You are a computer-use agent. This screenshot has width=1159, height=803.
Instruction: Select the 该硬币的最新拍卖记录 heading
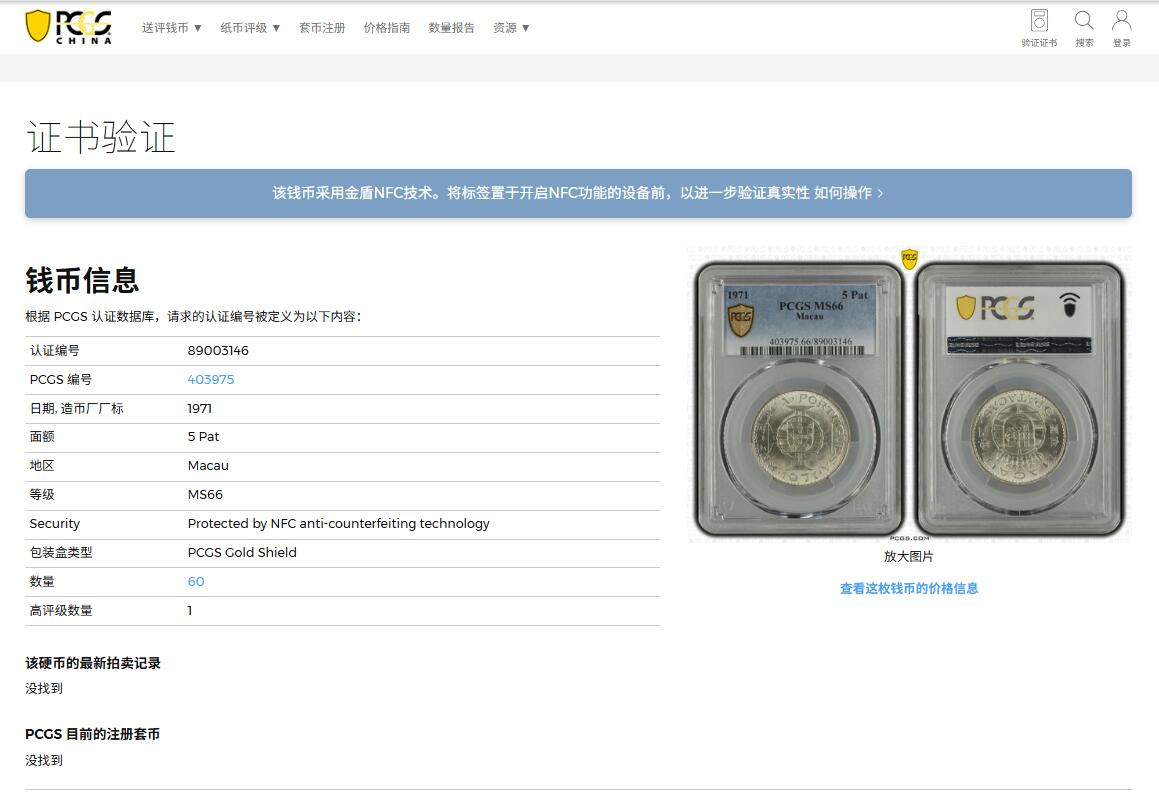pyautogui.click(x=93, y=663)
